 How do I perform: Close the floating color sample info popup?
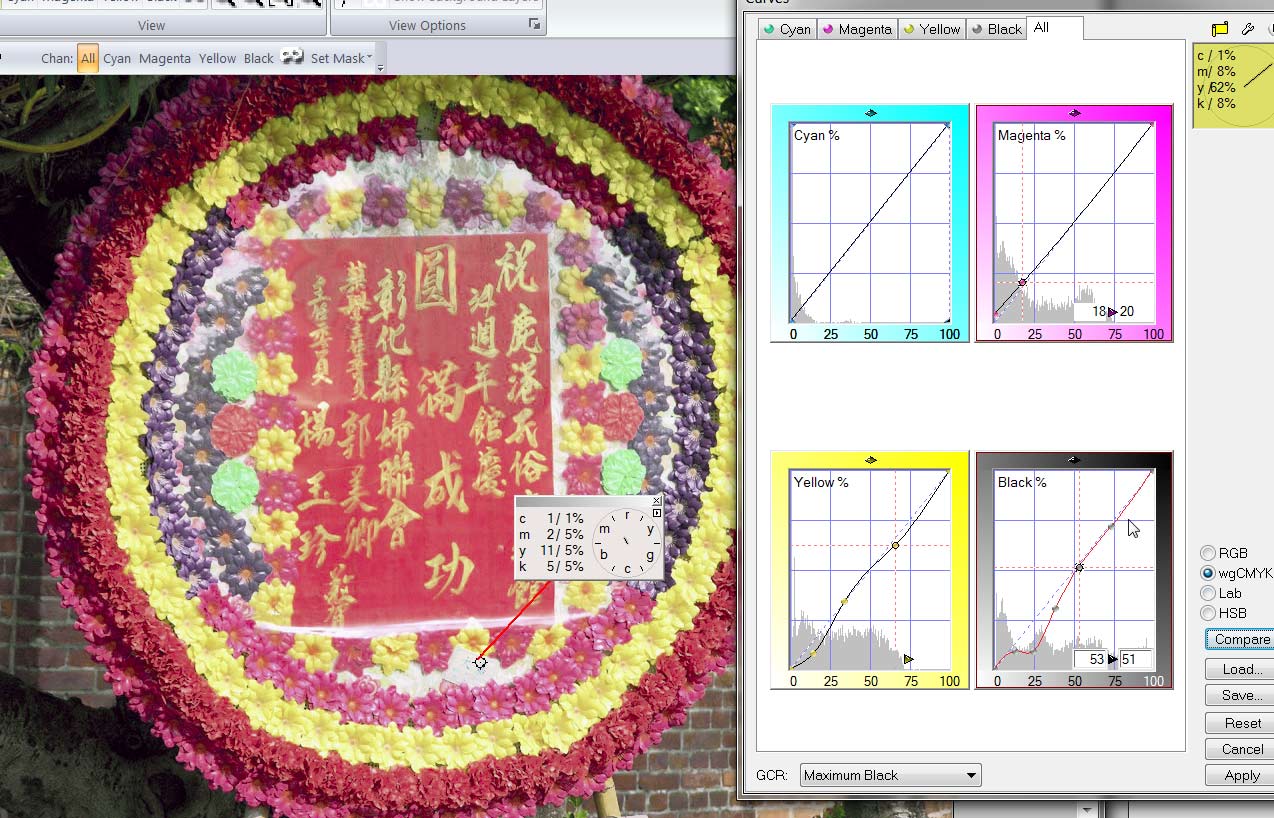pos(657,500)
